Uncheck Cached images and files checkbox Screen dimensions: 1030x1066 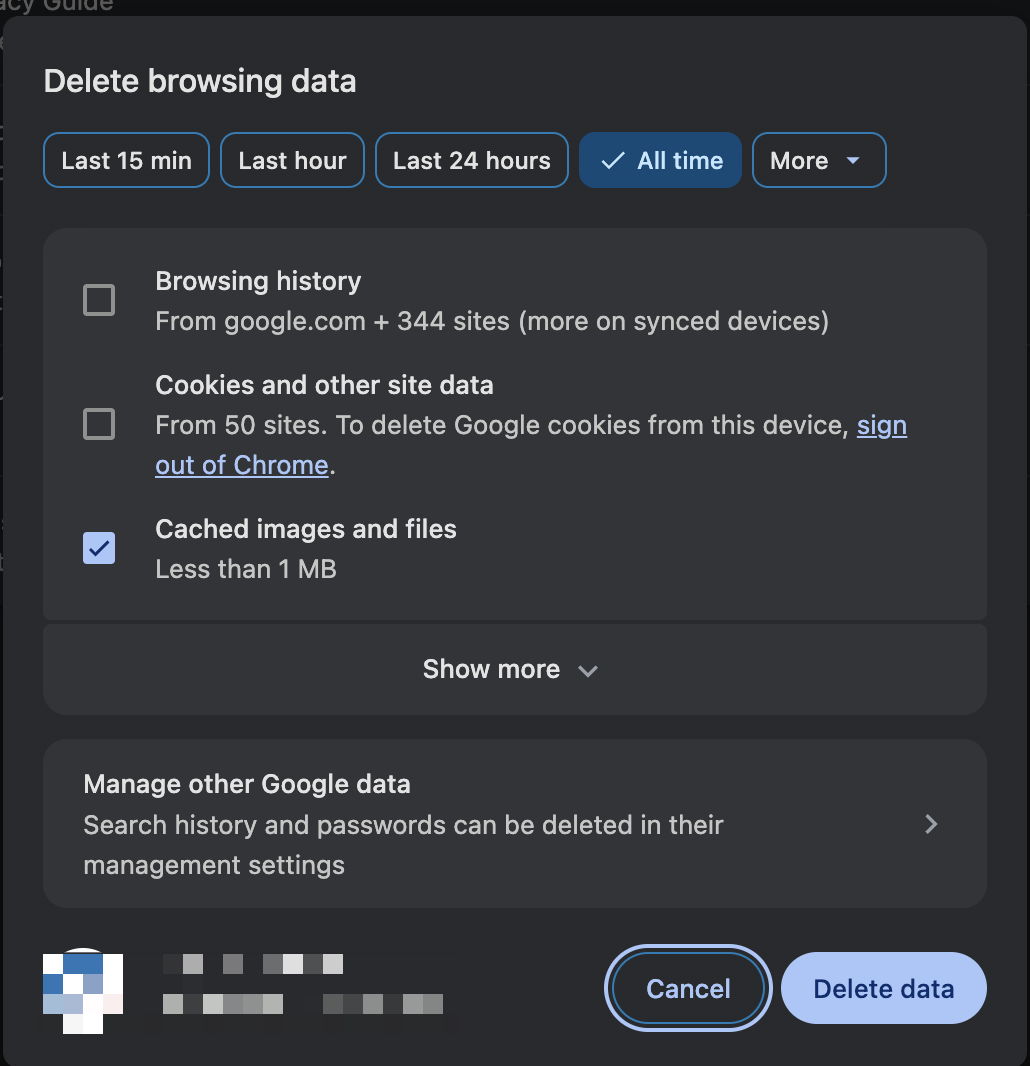tap(99, 548)
